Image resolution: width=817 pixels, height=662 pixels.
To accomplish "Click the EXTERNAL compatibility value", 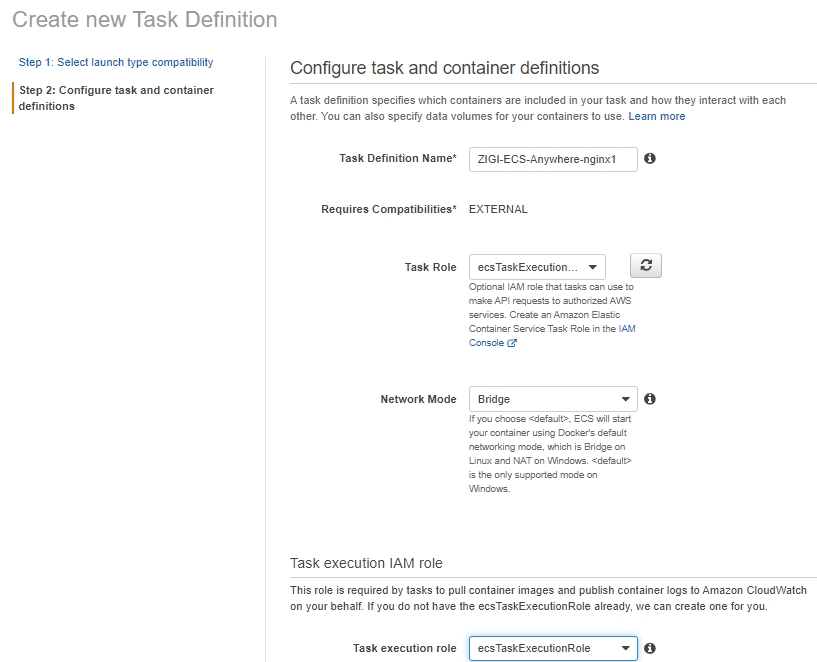I will pos(498,209).
